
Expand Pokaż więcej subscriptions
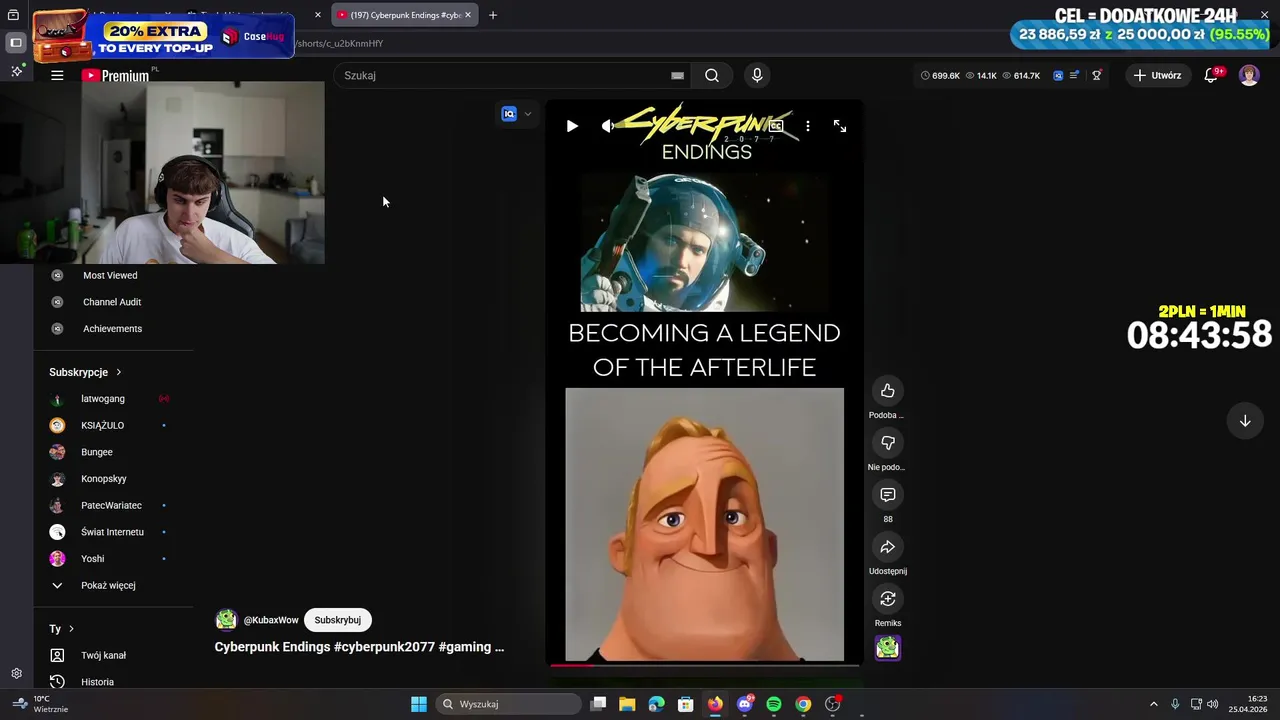[108, 585]
